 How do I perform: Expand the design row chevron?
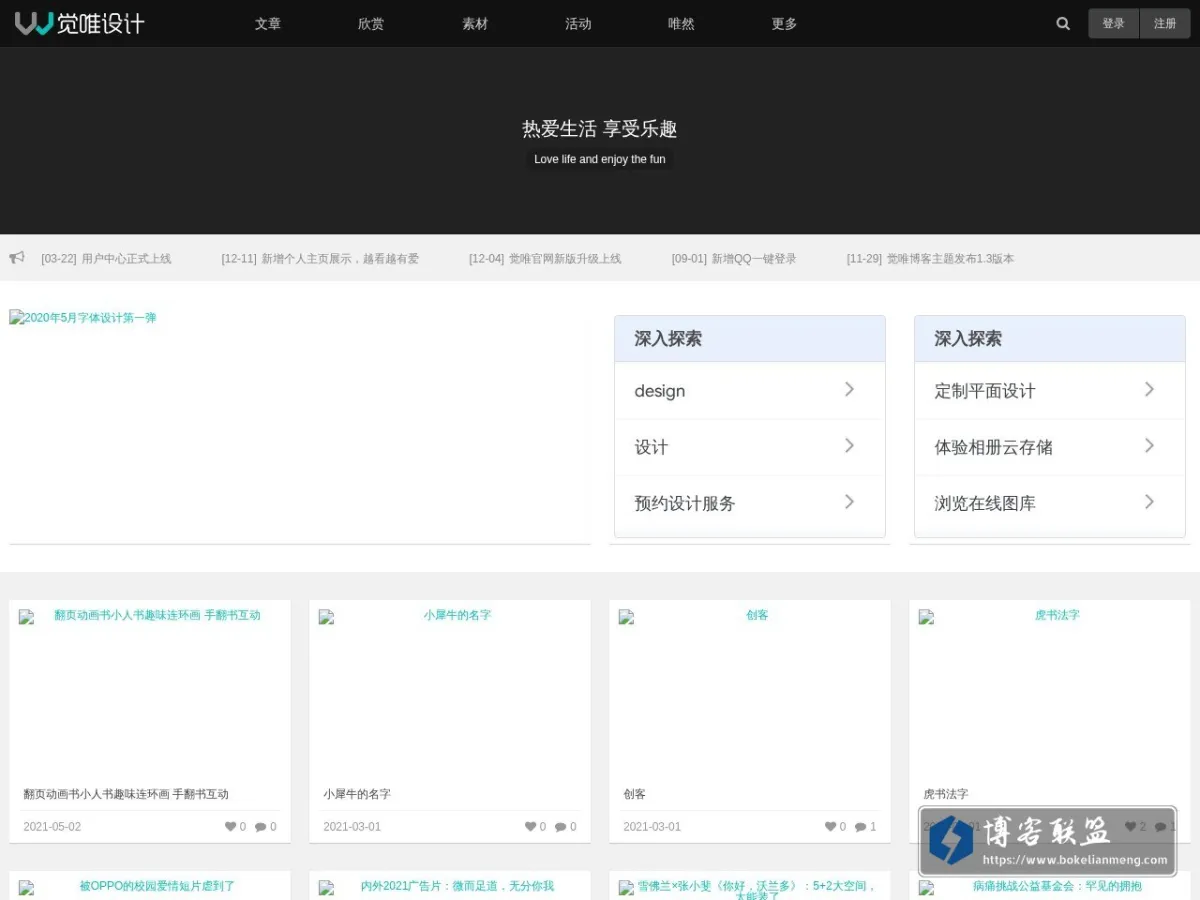coord(849,389)
